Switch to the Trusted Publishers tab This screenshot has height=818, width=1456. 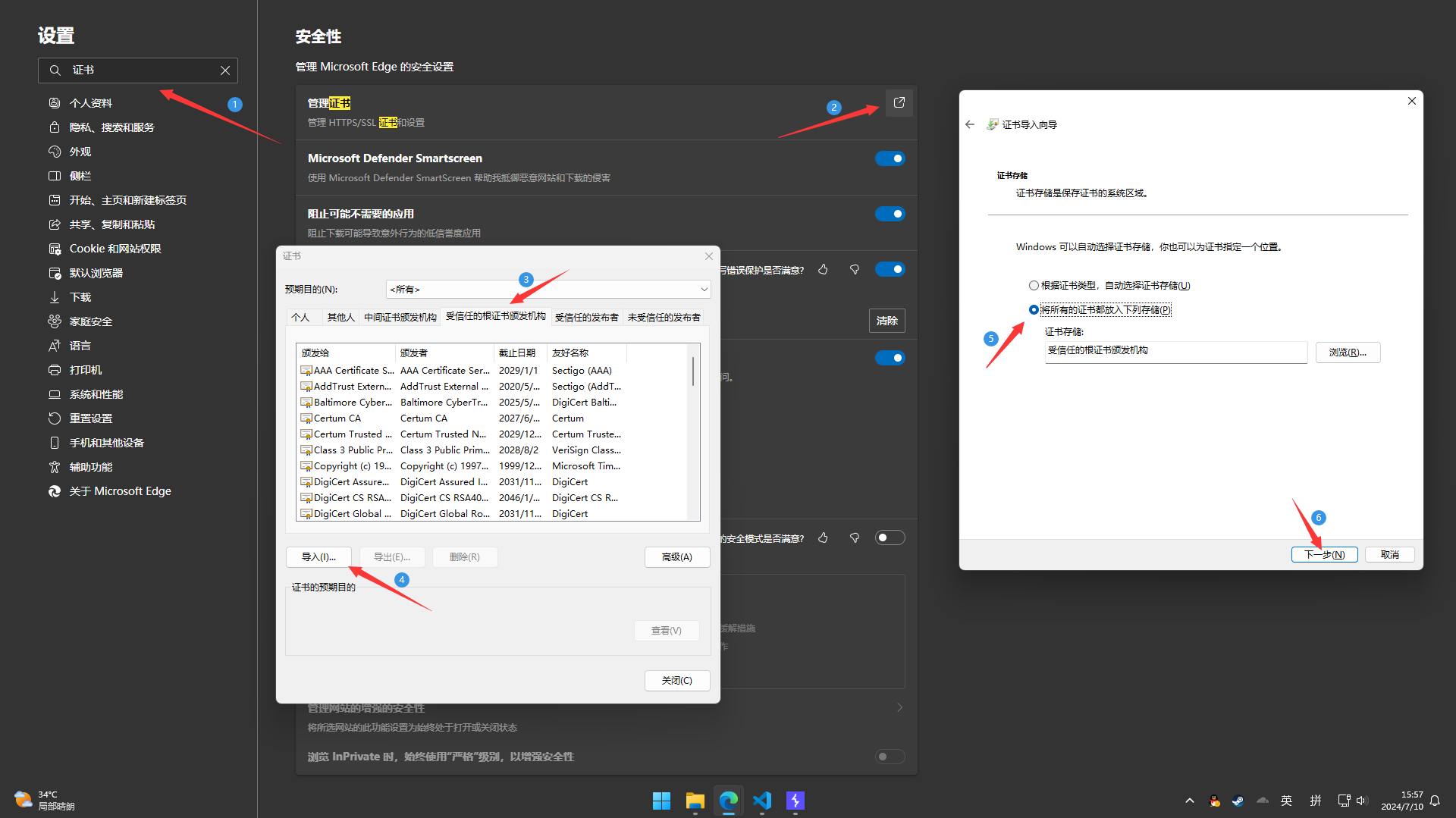(586, 318)
